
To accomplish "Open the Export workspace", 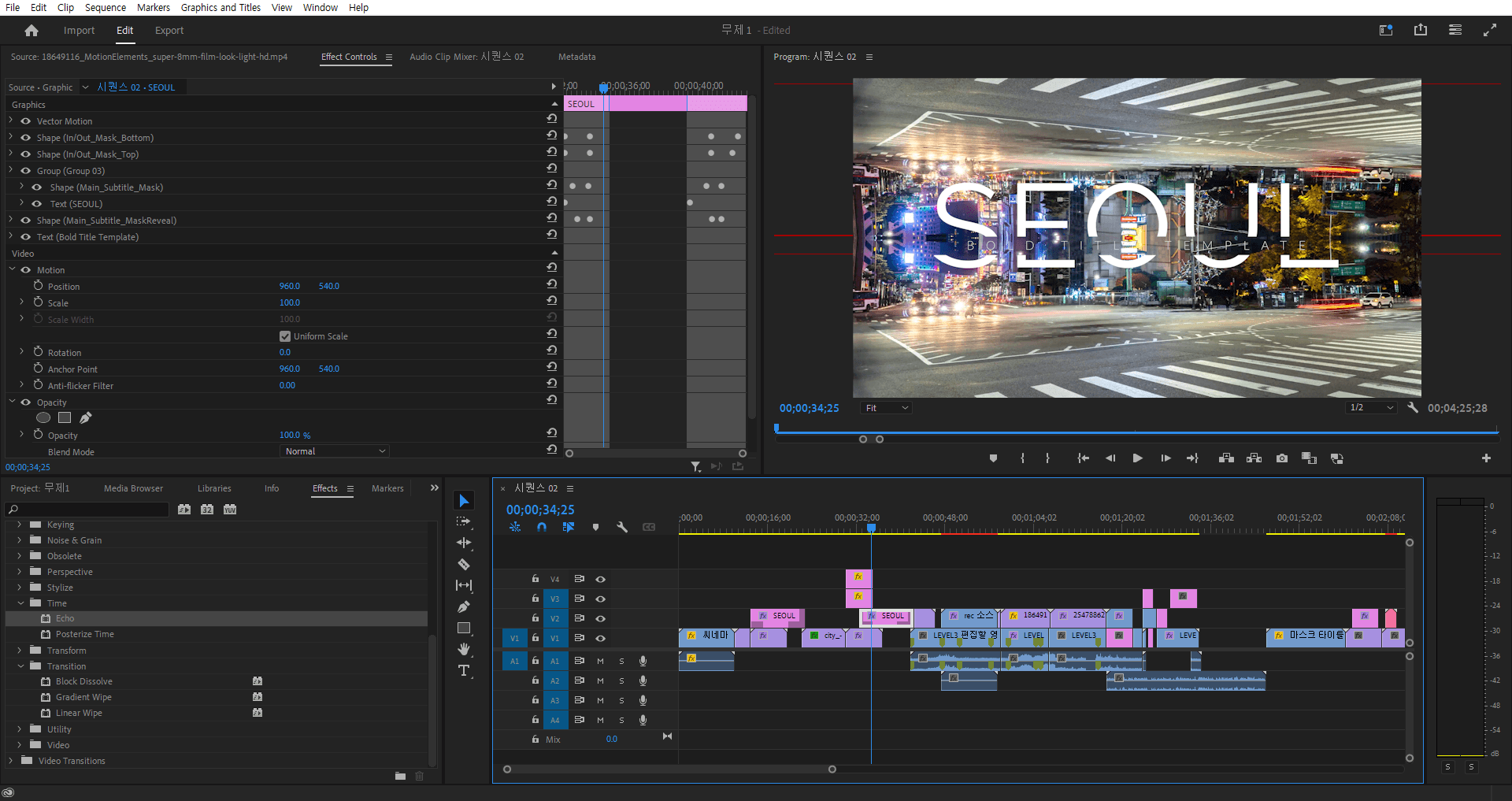I will pos(169,31).
